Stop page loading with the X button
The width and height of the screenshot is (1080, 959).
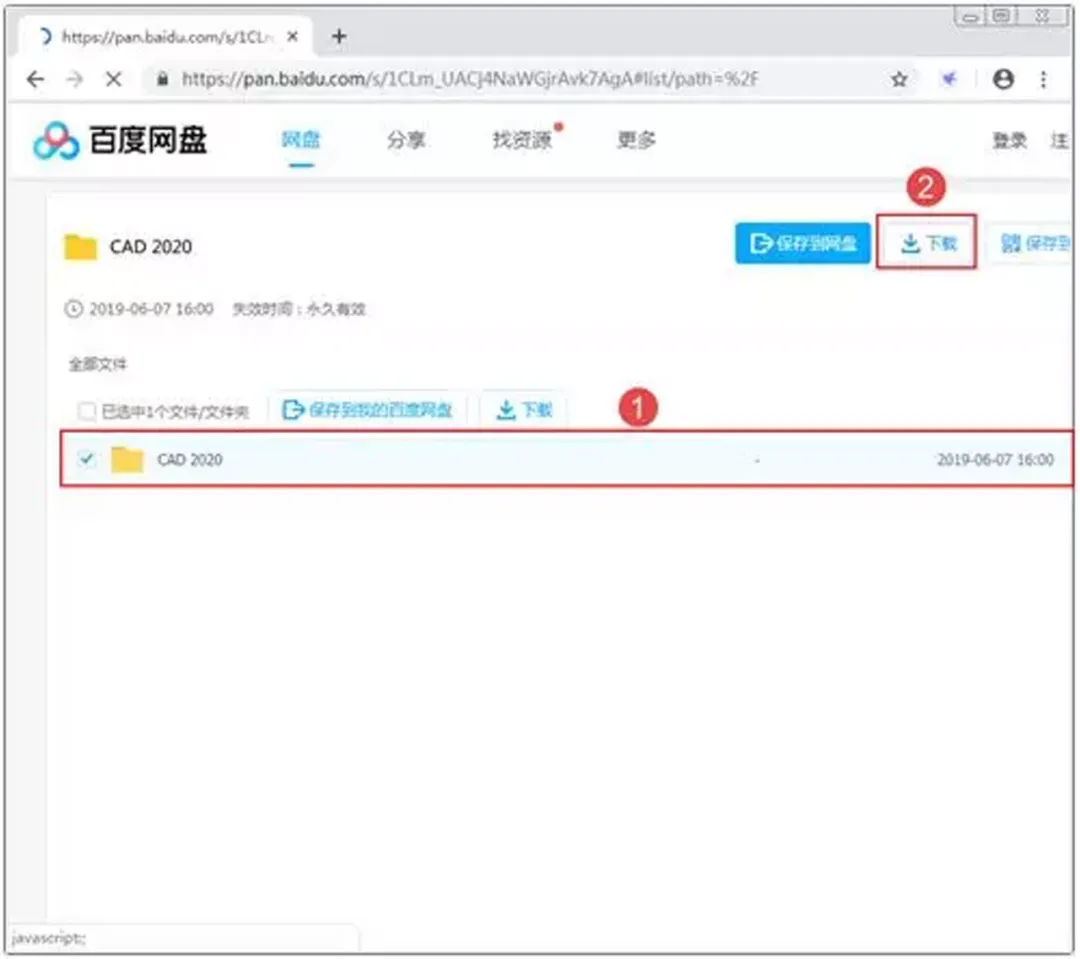(114, 79)
